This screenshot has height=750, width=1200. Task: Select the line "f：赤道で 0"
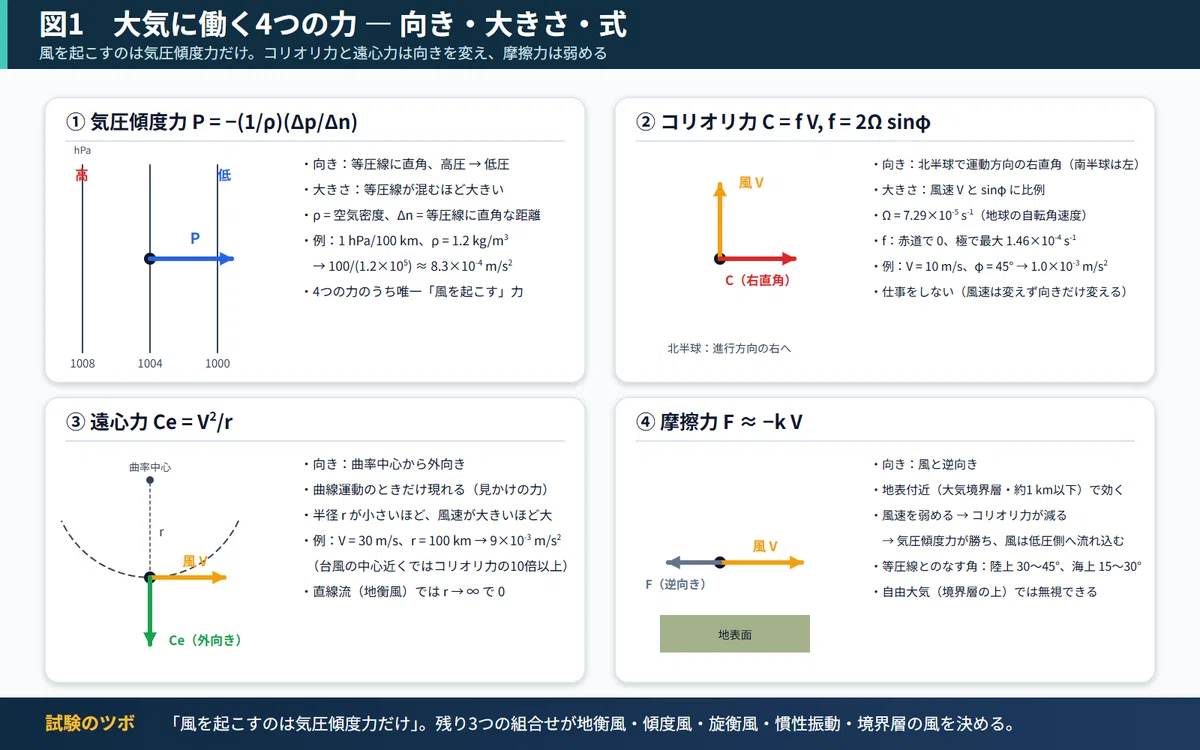(x=974, y=240)
